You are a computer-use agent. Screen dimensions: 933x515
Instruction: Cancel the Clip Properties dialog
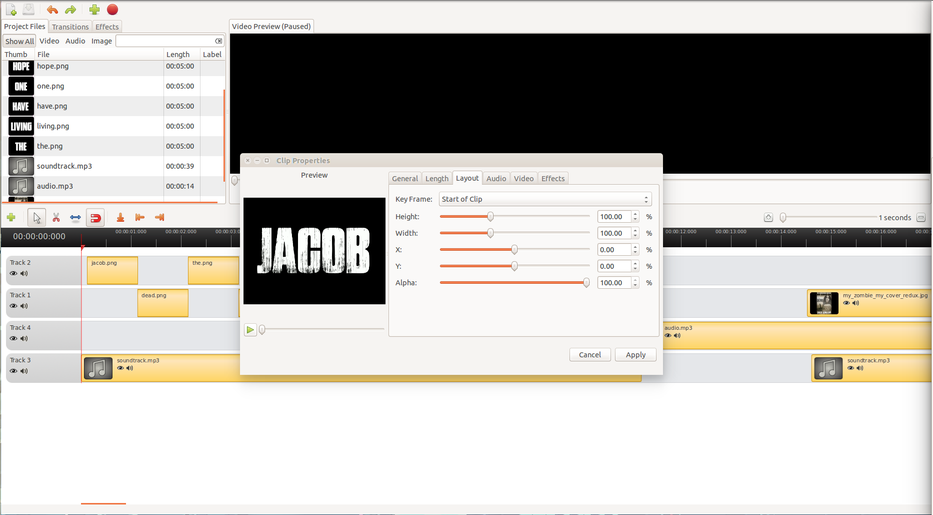click(x=590, y=355)
